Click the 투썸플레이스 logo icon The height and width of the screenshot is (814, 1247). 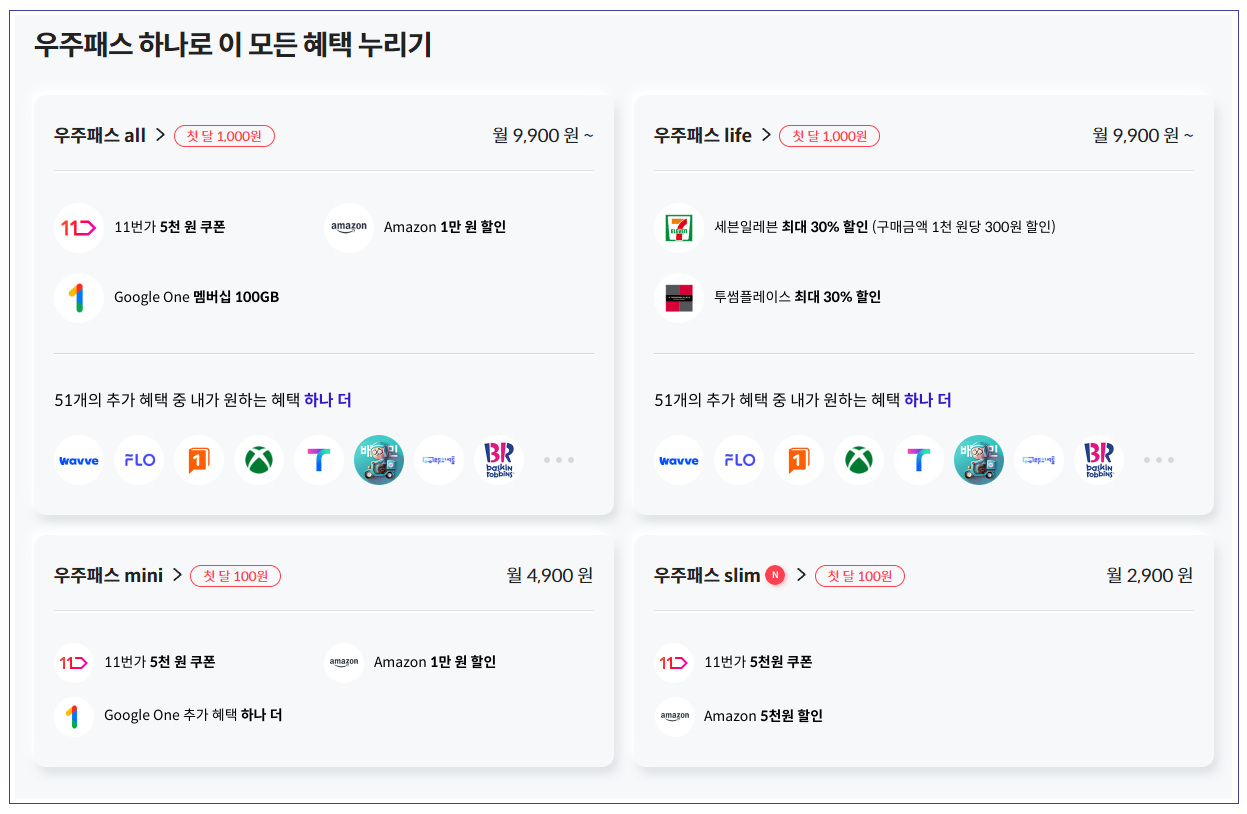679,297
